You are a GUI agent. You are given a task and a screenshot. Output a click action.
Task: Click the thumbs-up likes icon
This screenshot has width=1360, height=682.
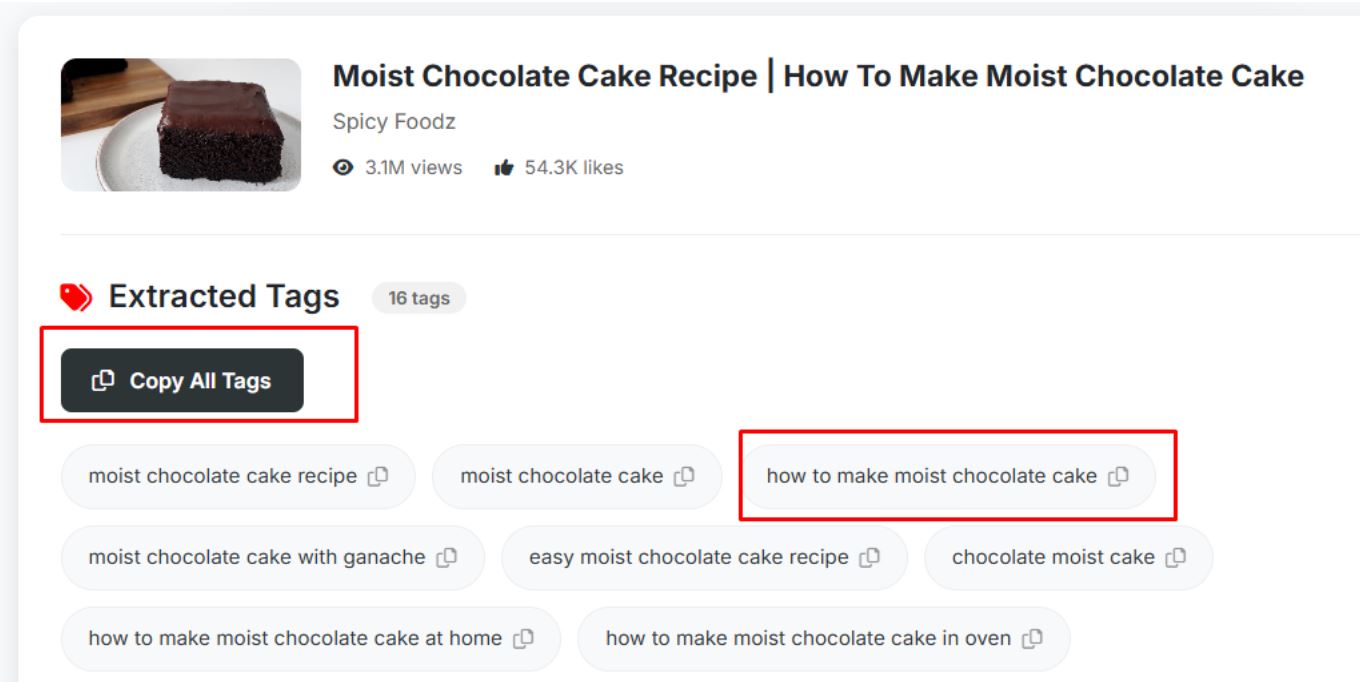(504, 168)
